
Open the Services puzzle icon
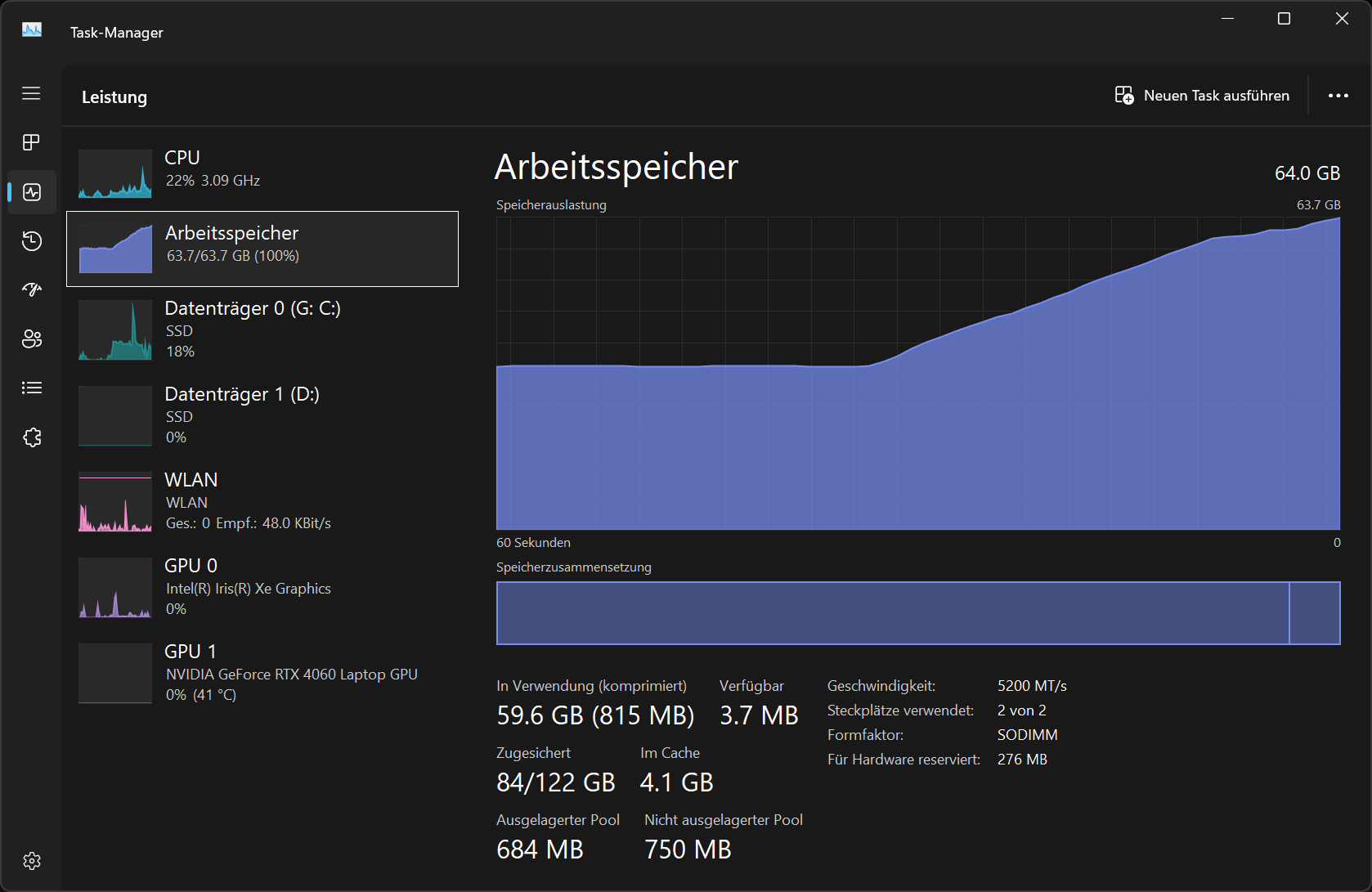coord(32,437)
